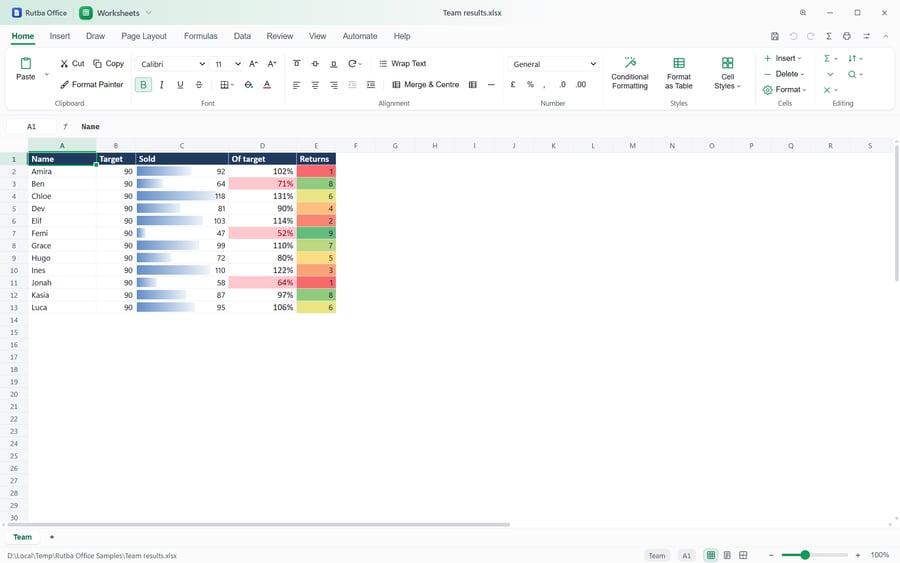Save the workbook using the disk icon

(774, 36)
